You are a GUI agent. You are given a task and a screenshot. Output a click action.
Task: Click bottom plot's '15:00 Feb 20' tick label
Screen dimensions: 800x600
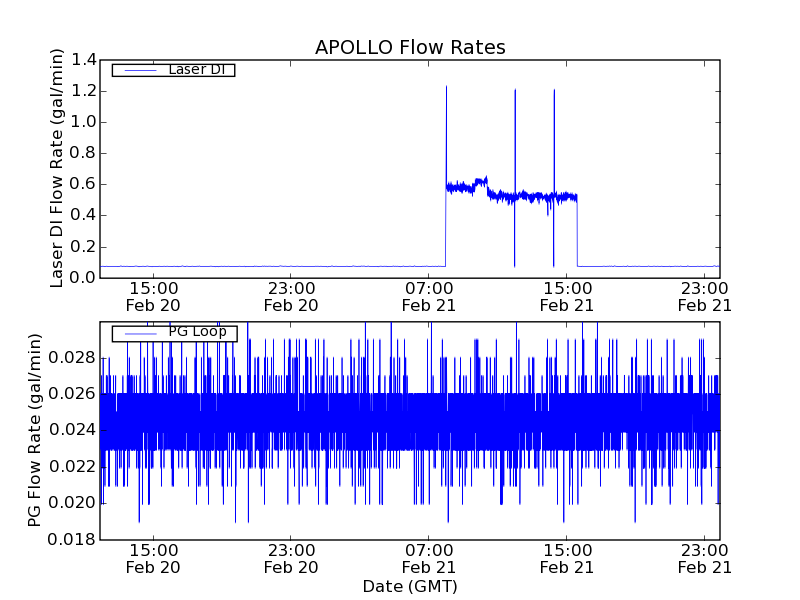[153, 559]
